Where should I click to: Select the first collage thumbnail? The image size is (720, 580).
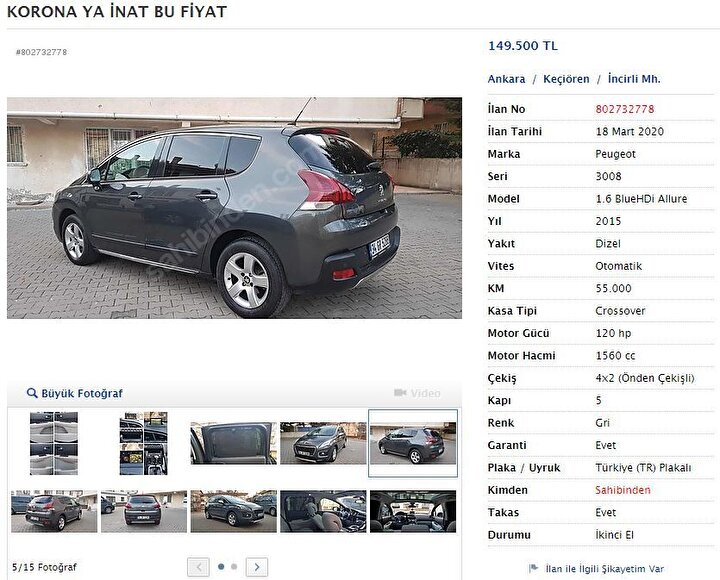click(54, 443)
